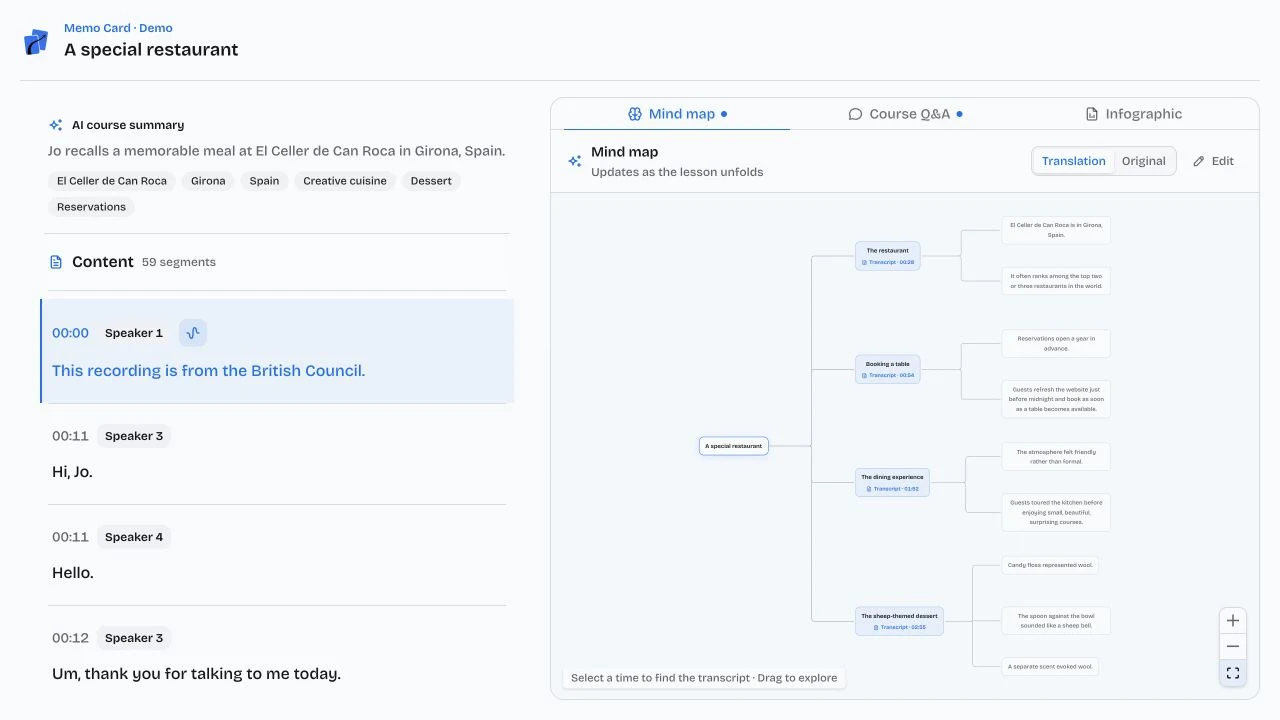The height and width of the screenshot is (720, 1280).
Task: Click the "The atmosphere felt friendly" node
Action: pyautogui.click(x=1056, y=457)
